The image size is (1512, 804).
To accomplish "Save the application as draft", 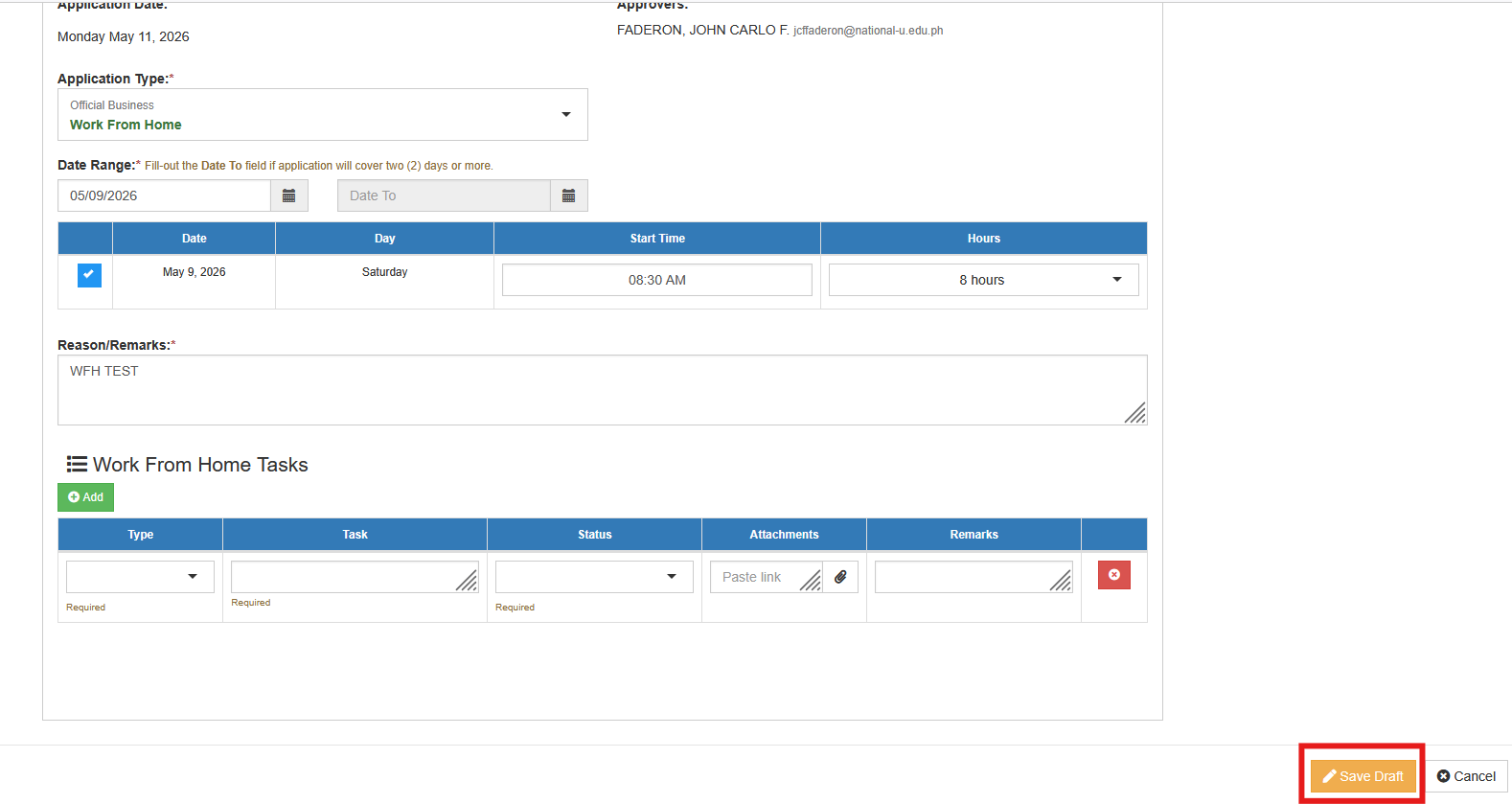I will [1363, 776].
